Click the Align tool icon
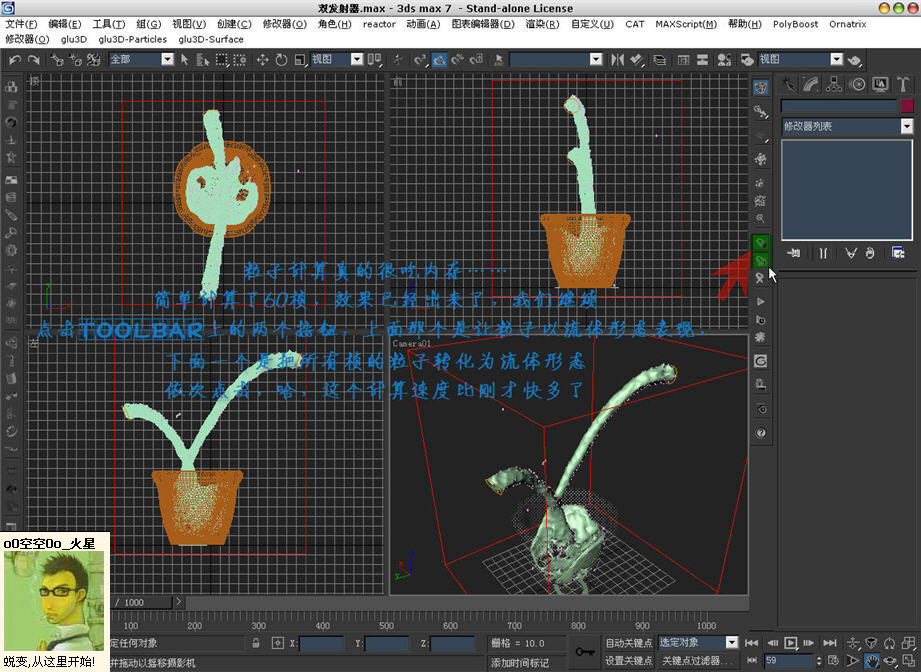The image size is (921, 672). [636, 59]
